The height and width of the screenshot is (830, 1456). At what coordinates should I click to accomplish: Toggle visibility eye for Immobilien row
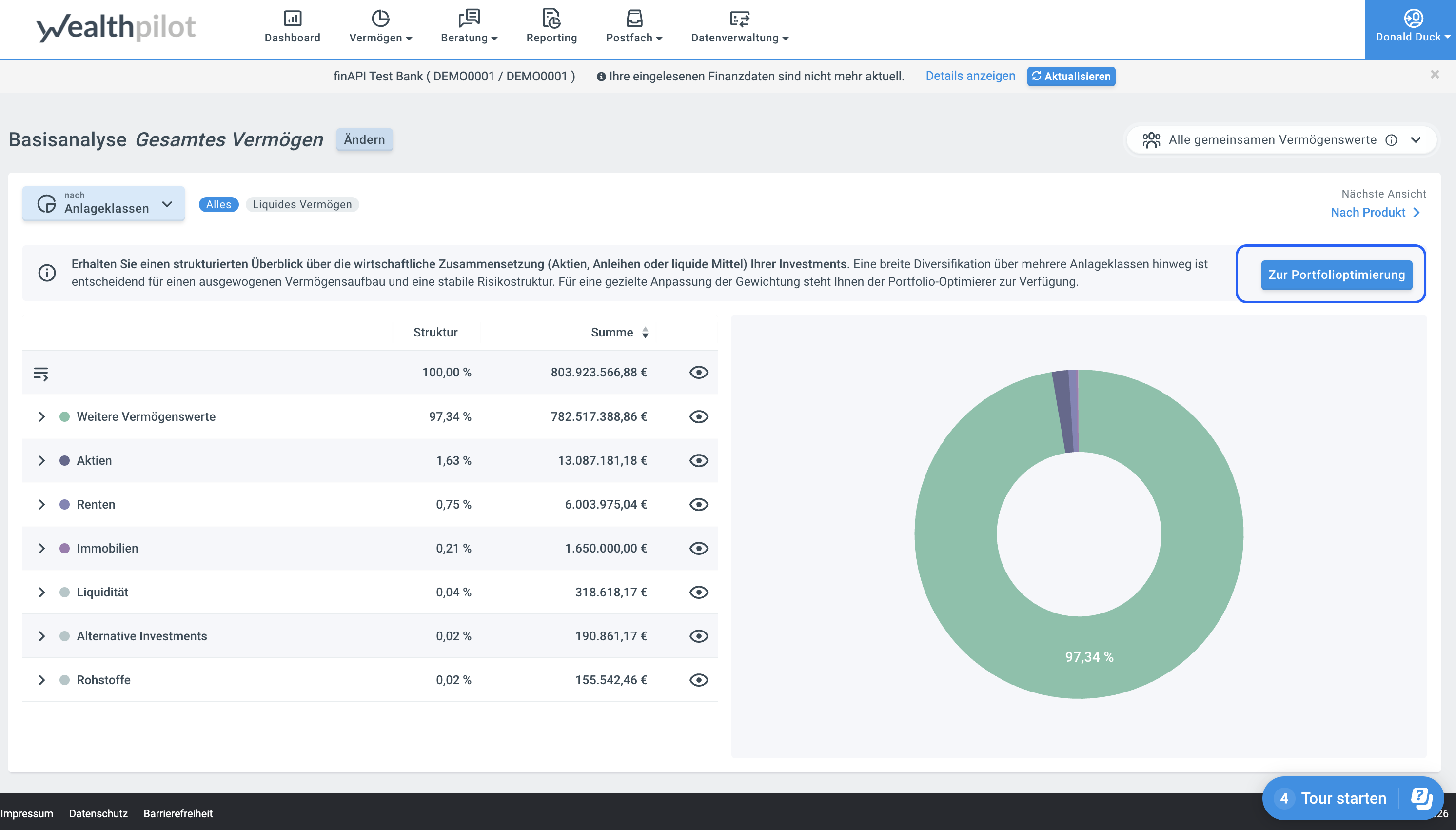coord(699,549)
